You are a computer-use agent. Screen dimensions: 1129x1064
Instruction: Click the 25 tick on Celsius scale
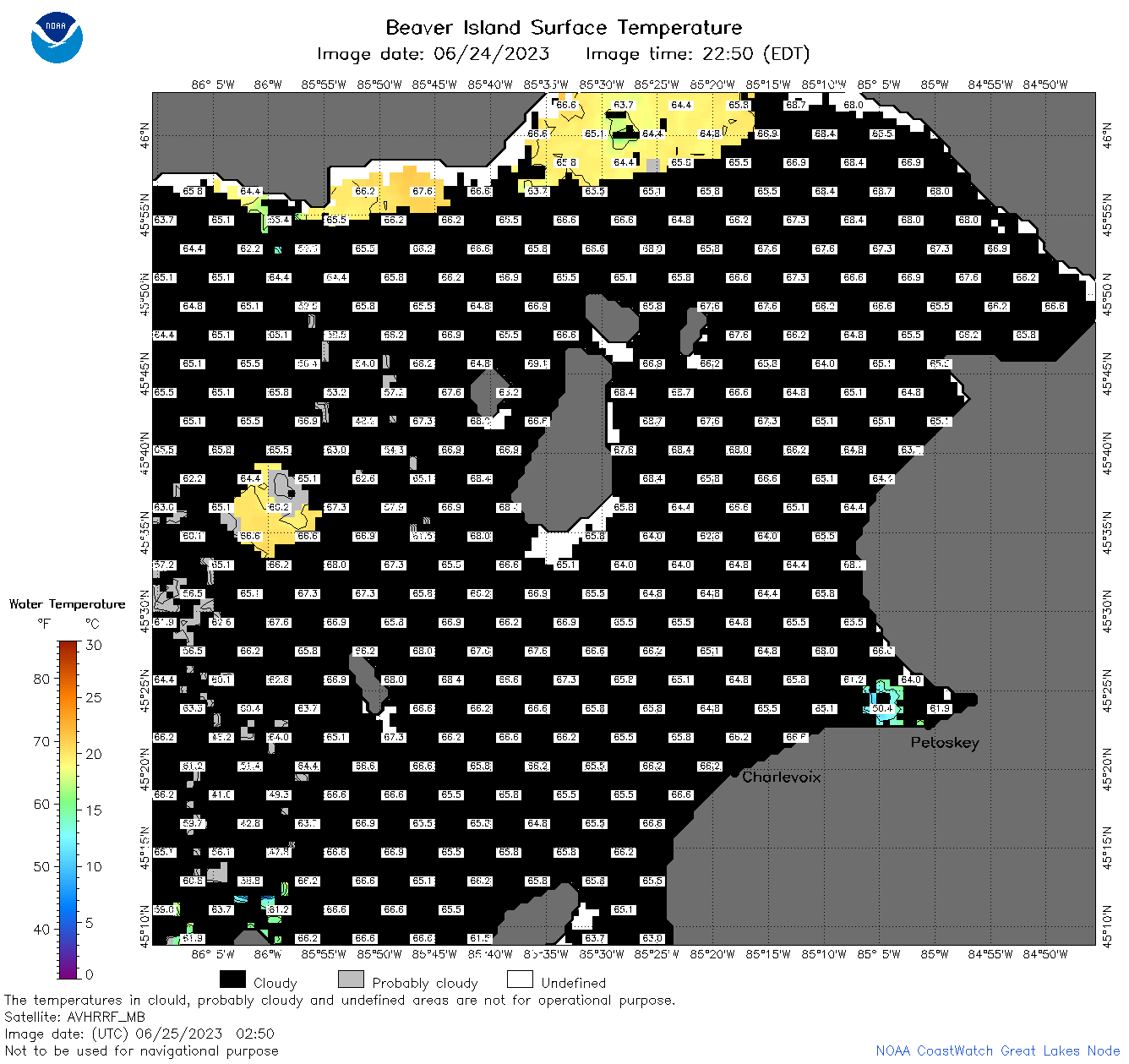(x=94, y=697)
